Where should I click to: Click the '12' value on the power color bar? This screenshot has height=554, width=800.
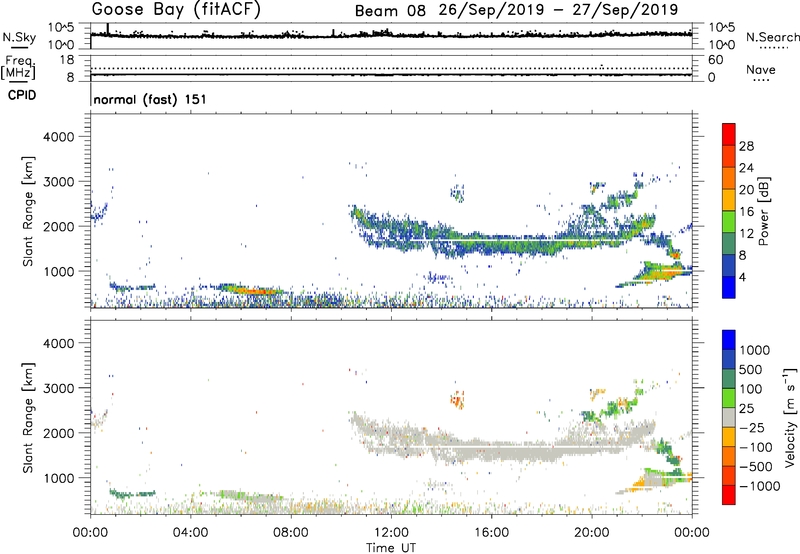point(746,234)
